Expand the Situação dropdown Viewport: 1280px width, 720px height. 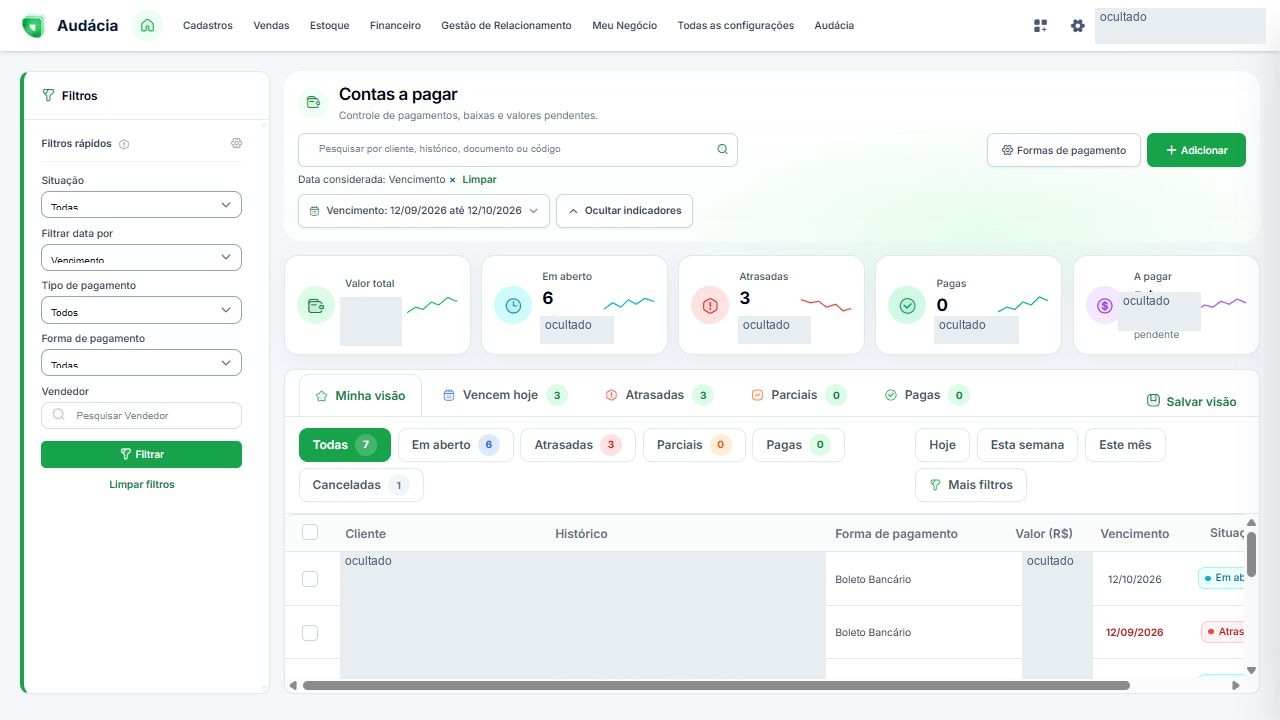(x=141, y=204)
